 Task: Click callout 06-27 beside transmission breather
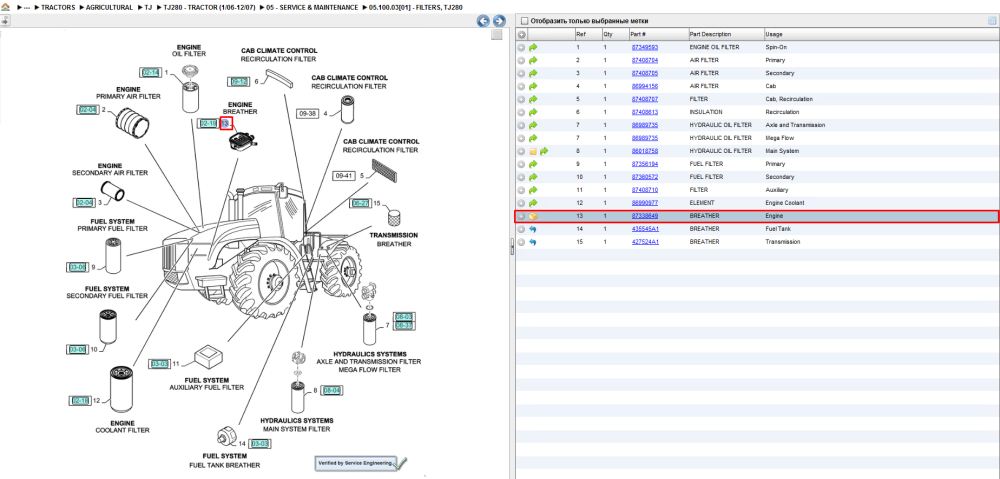(360, 203)
